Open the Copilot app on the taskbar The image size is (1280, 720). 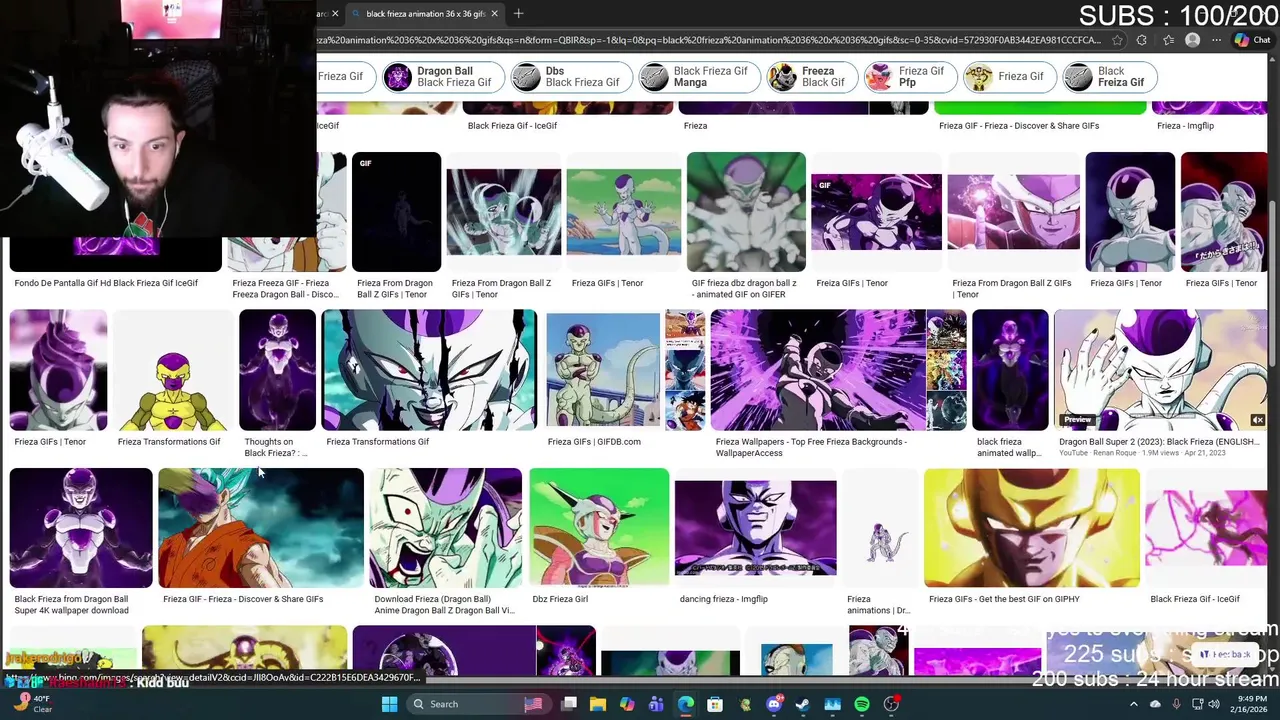[627, 704]
